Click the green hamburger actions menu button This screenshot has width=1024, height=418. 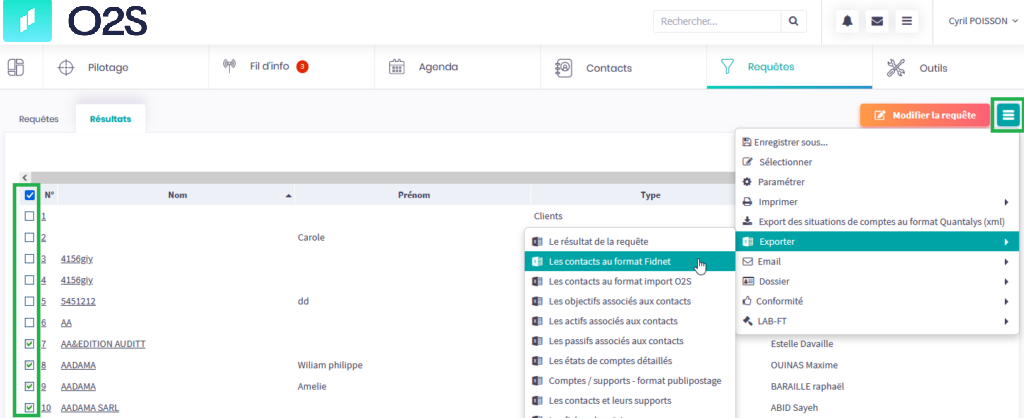click(x=1008, y=115)
